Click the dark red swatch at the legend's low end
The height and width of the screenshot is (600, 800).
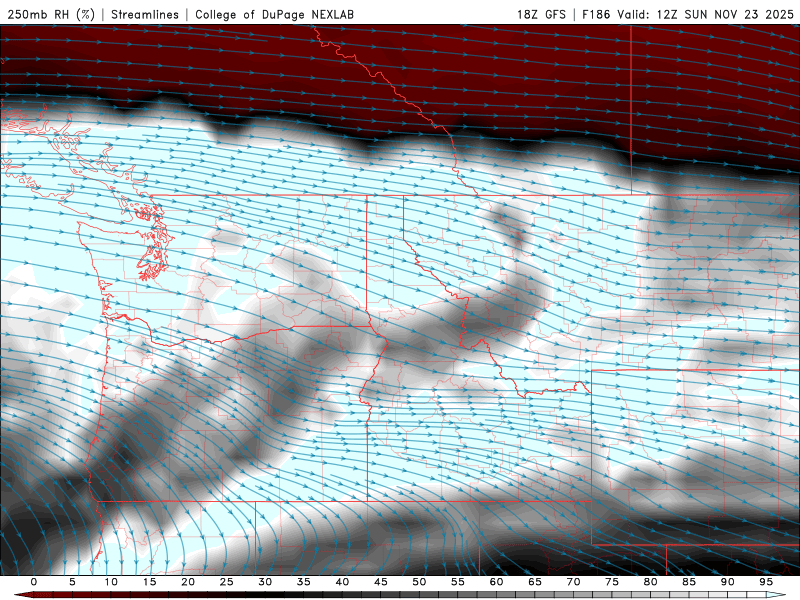24,595
